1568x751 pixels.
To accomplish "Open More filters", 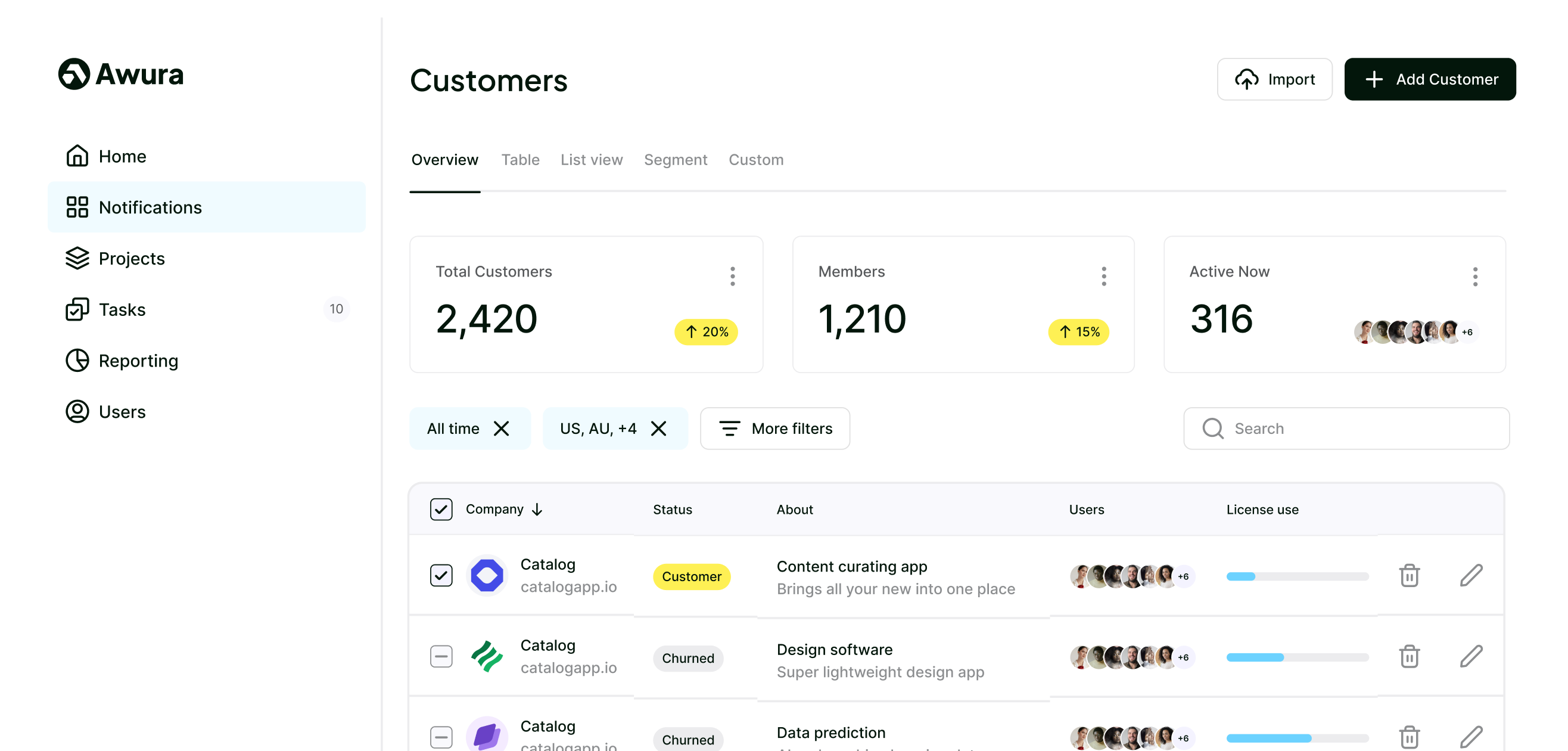I will (x=774, y=429).
